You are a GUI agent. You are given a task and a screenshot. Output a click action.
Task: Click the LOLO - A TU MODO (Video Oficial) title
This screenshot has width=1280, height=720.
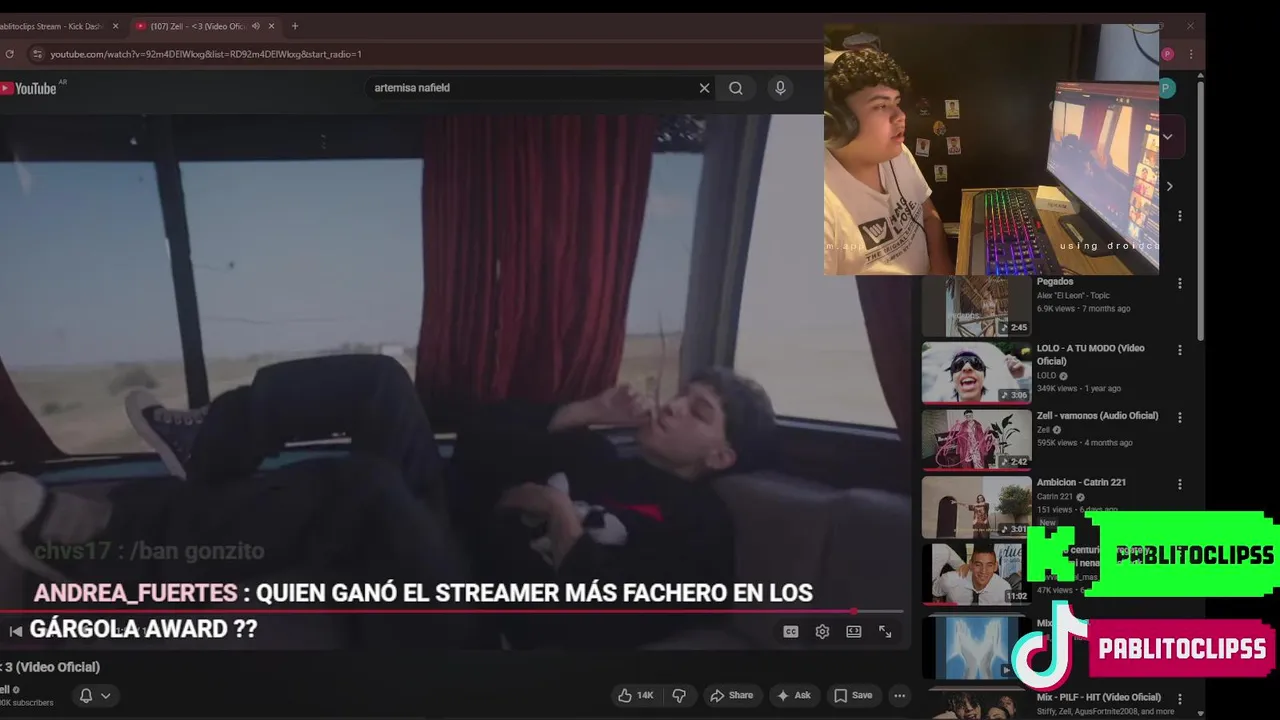click(x=1091, y=354)
